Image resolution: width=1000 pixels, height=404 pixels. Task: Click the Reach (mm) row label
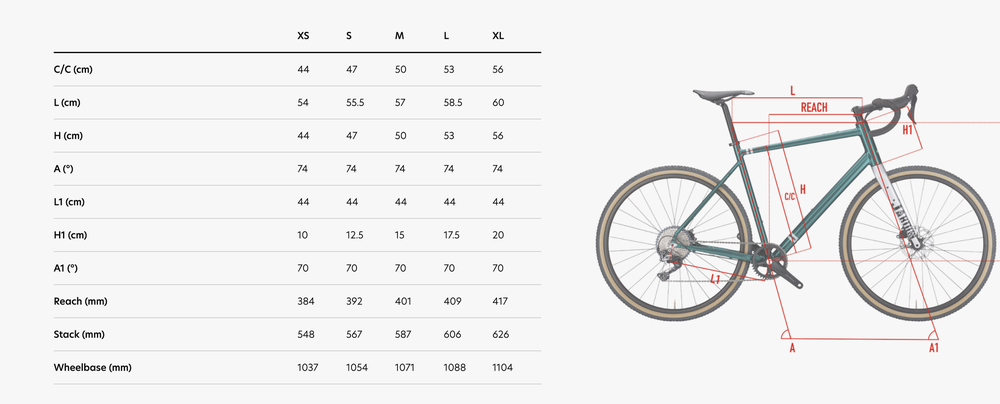click(x=81, y=301)
